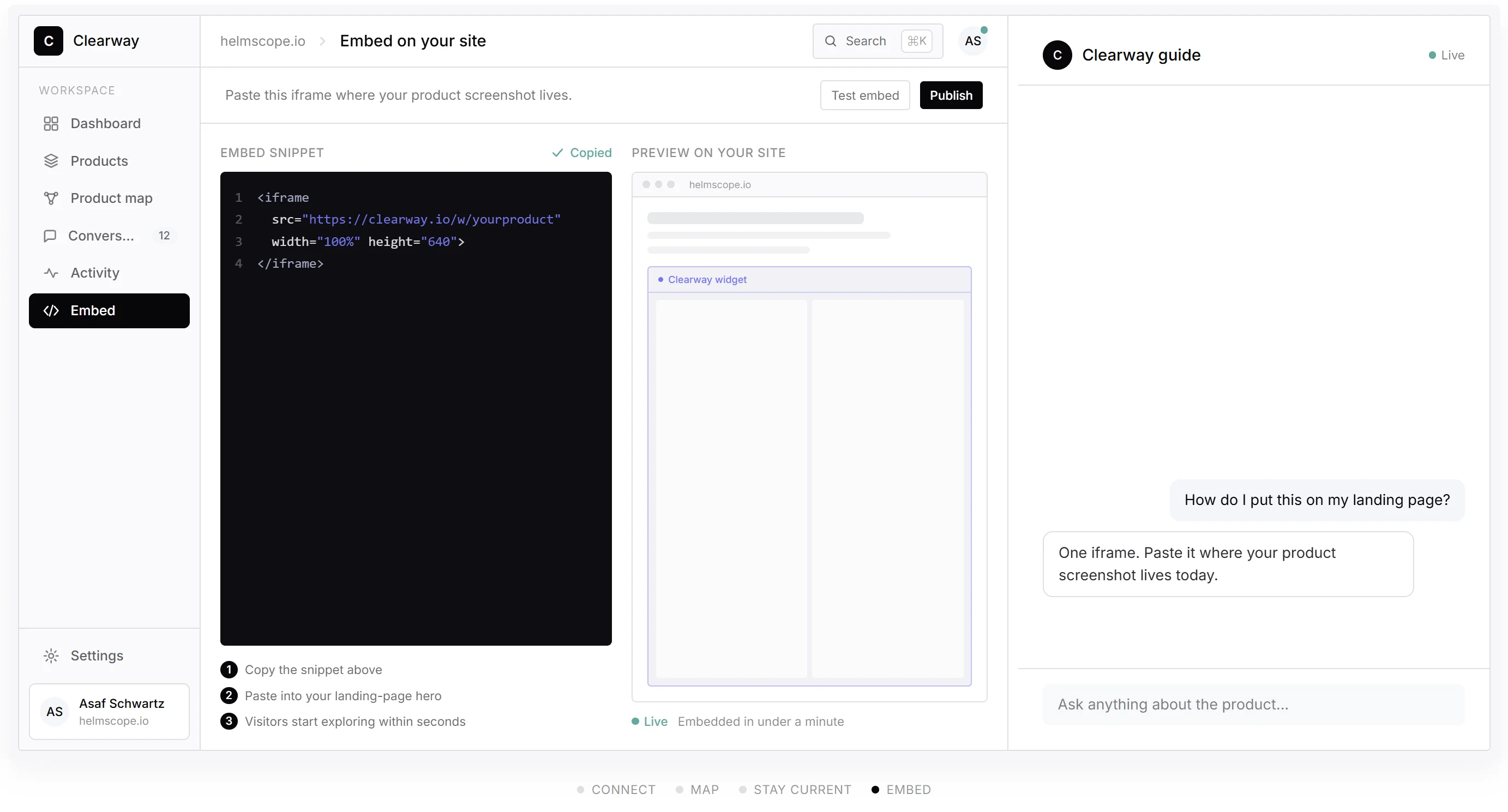View Activity page
This screenshot has height=812, width=1508.
(110, 273)
